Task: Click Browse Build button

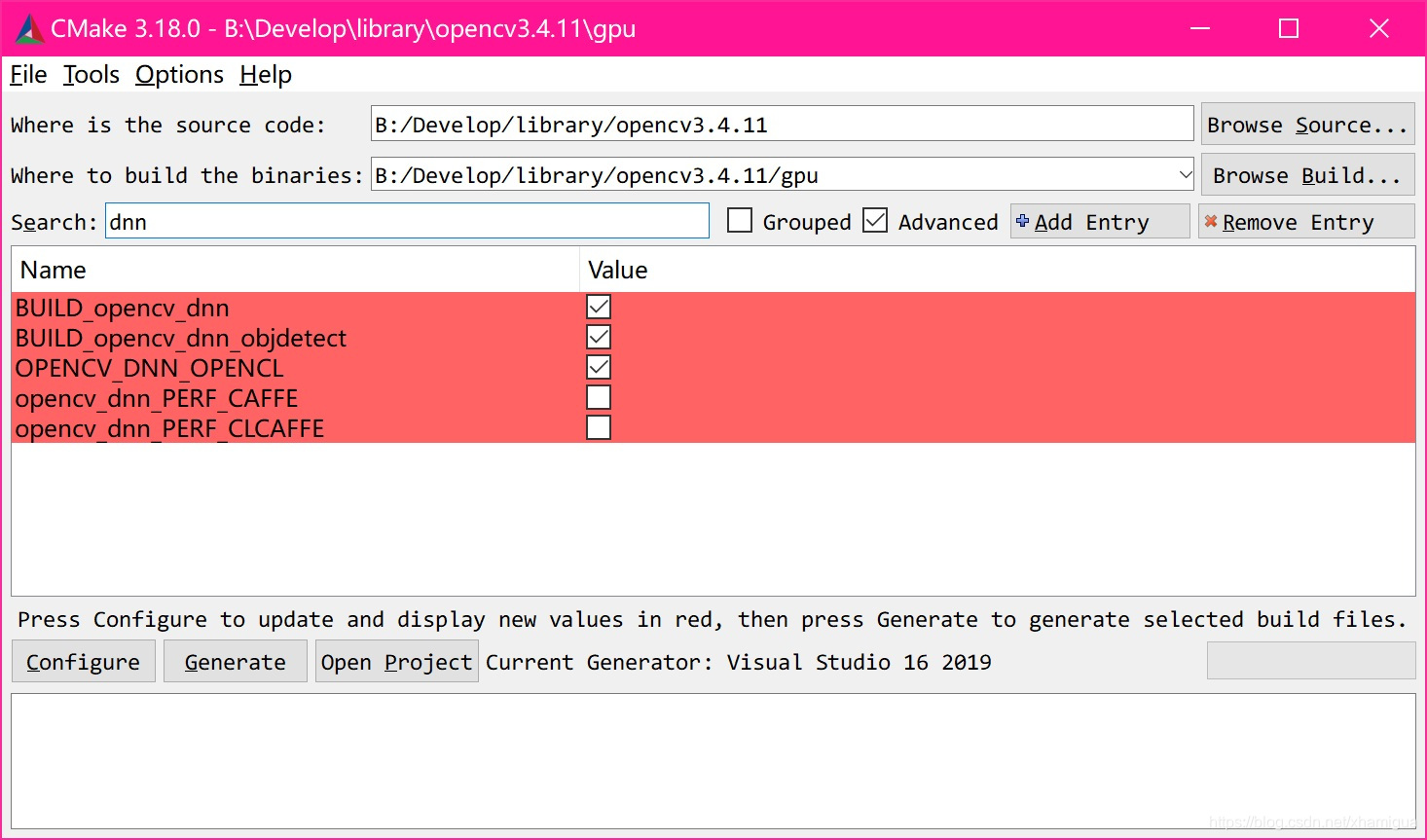Action: [x=1307, y=175]
